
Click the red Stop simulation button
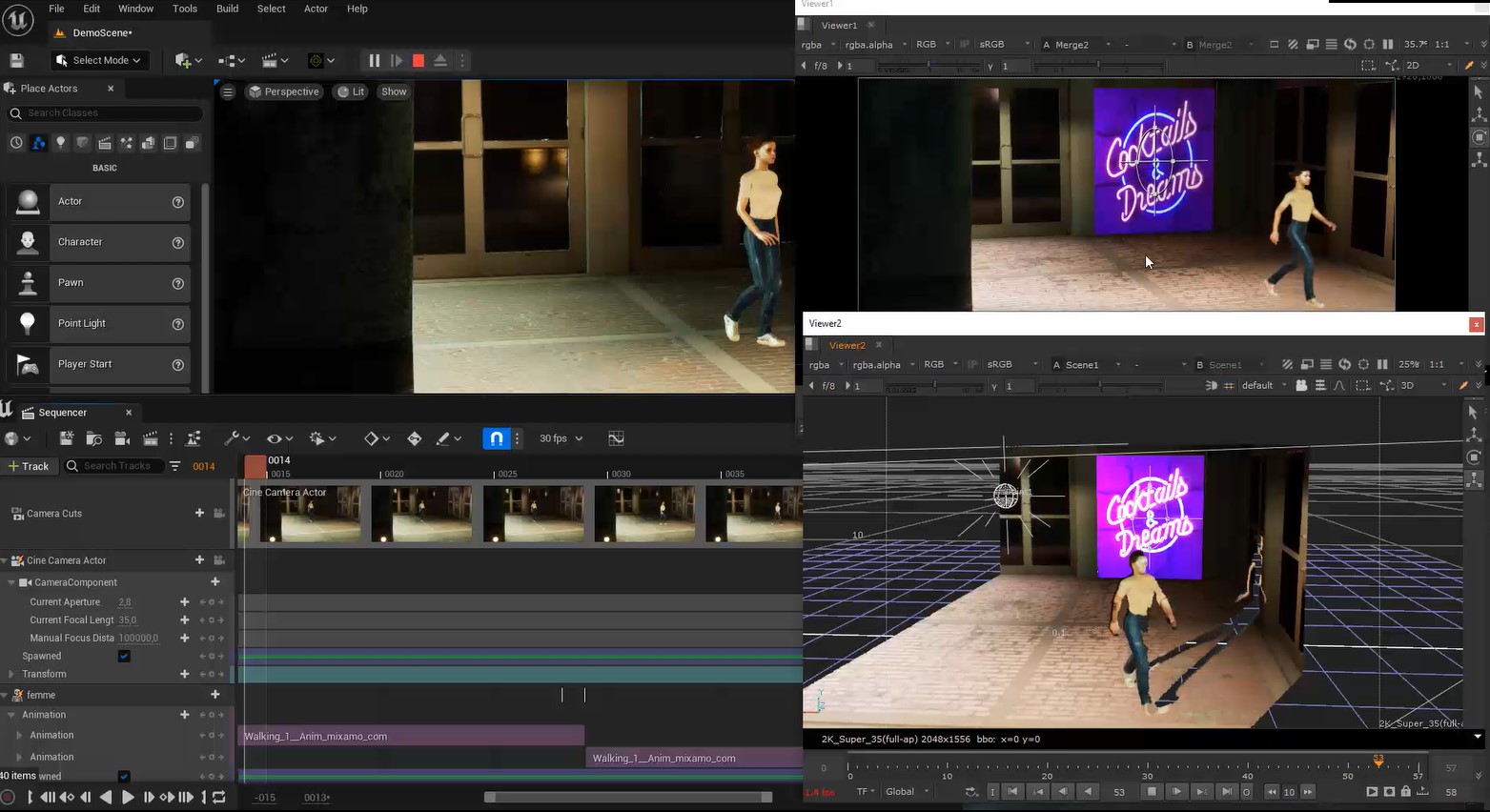418,60
